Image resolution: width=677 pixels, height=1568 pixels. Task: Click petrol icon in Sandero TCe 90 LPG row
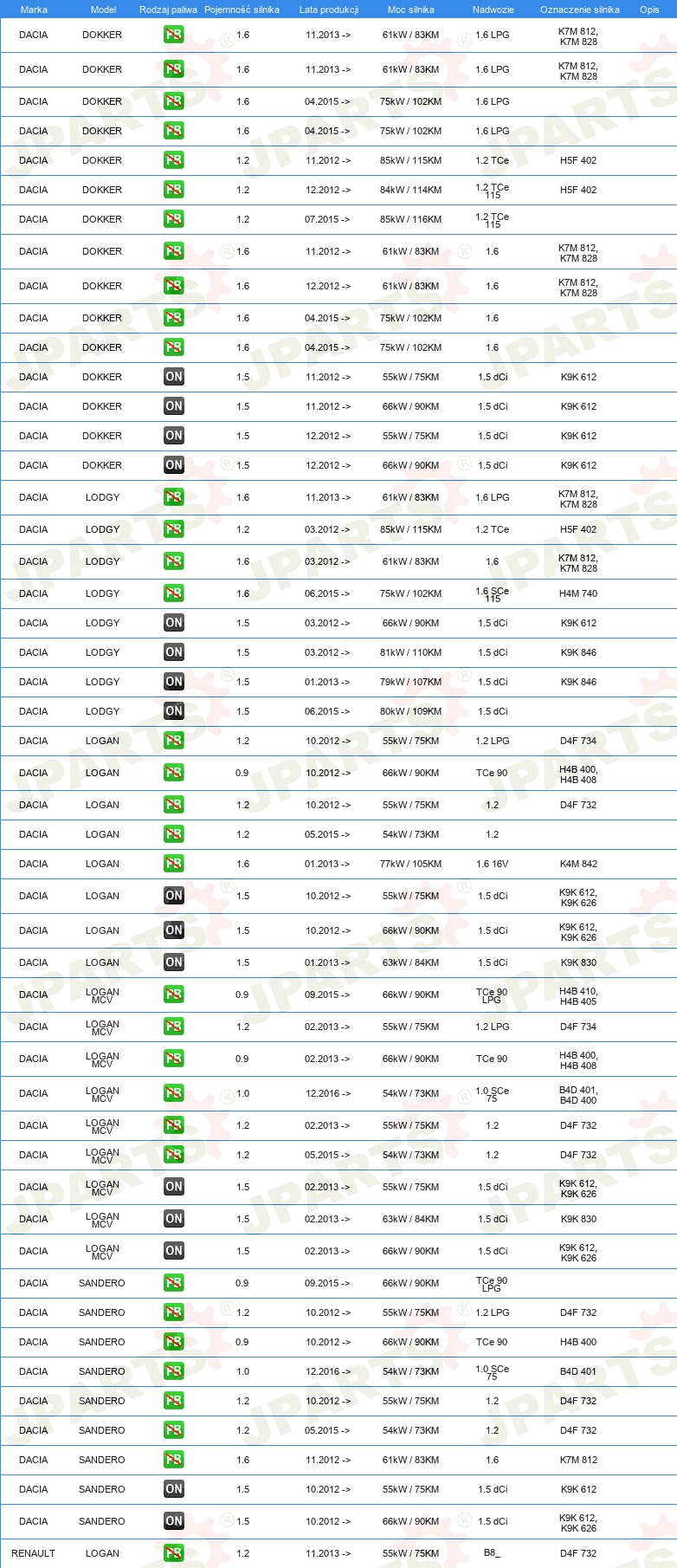[174, 1283]
